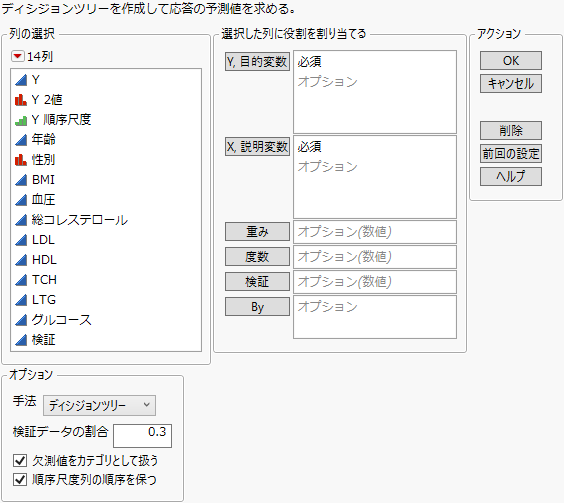Click continuous icon beside 血圧

coord(21,200)
